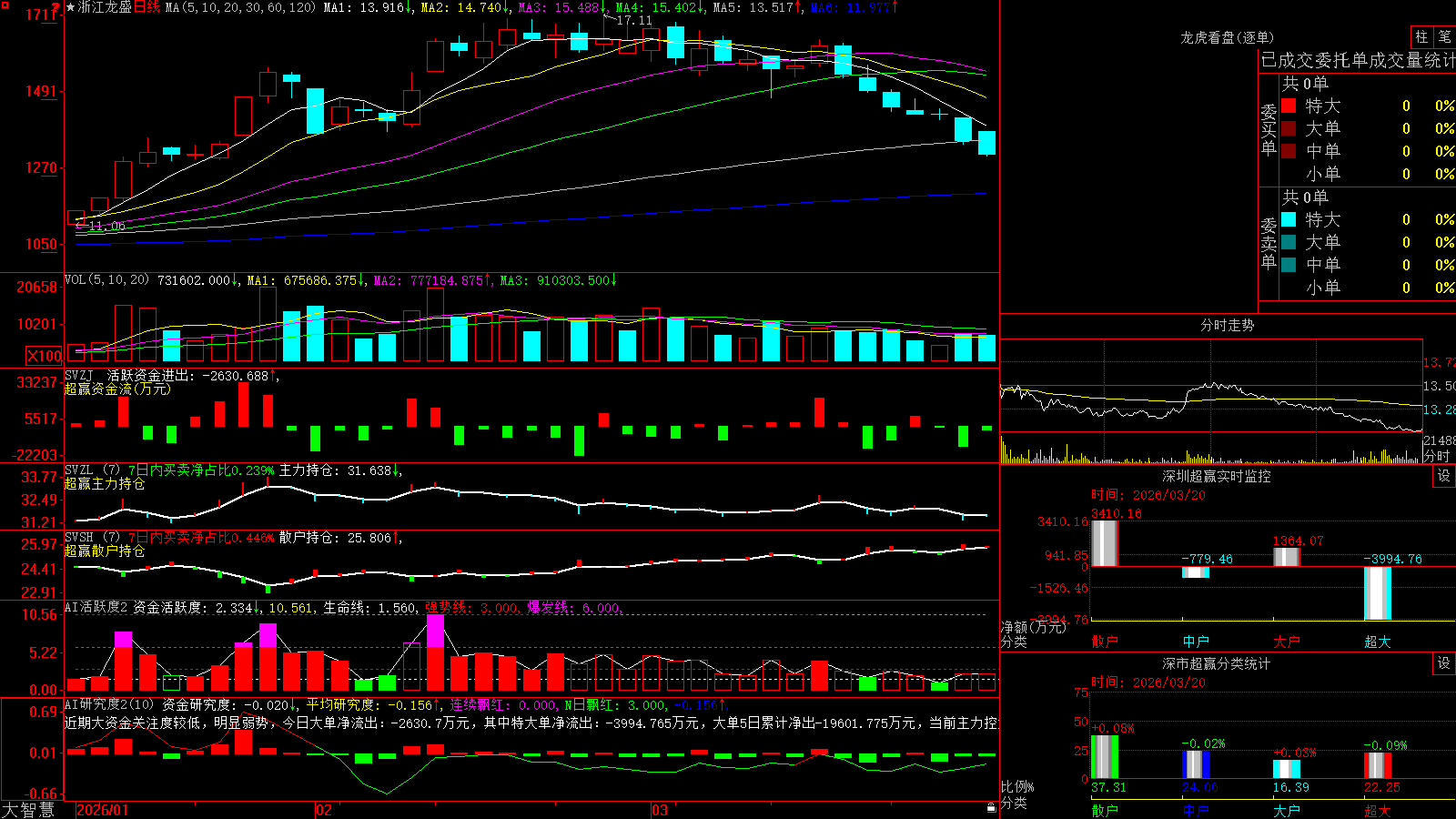Click the 超赢散户持仓 subtitle
Viewport: 1456px width, 819px height.
(x=105, y=551)
